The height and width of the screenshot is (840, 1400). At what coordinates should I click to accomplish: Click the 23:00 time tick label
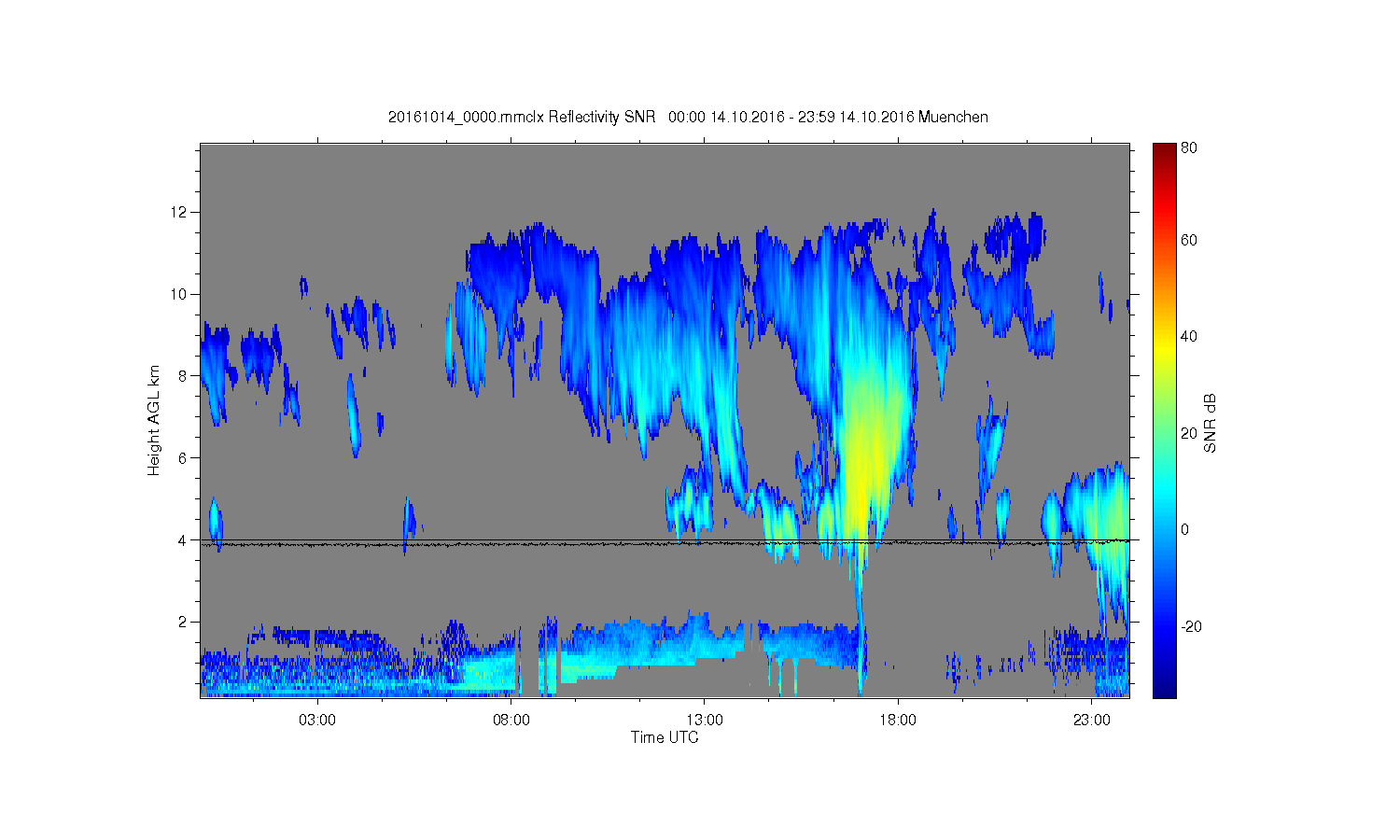pos(1092,720)
